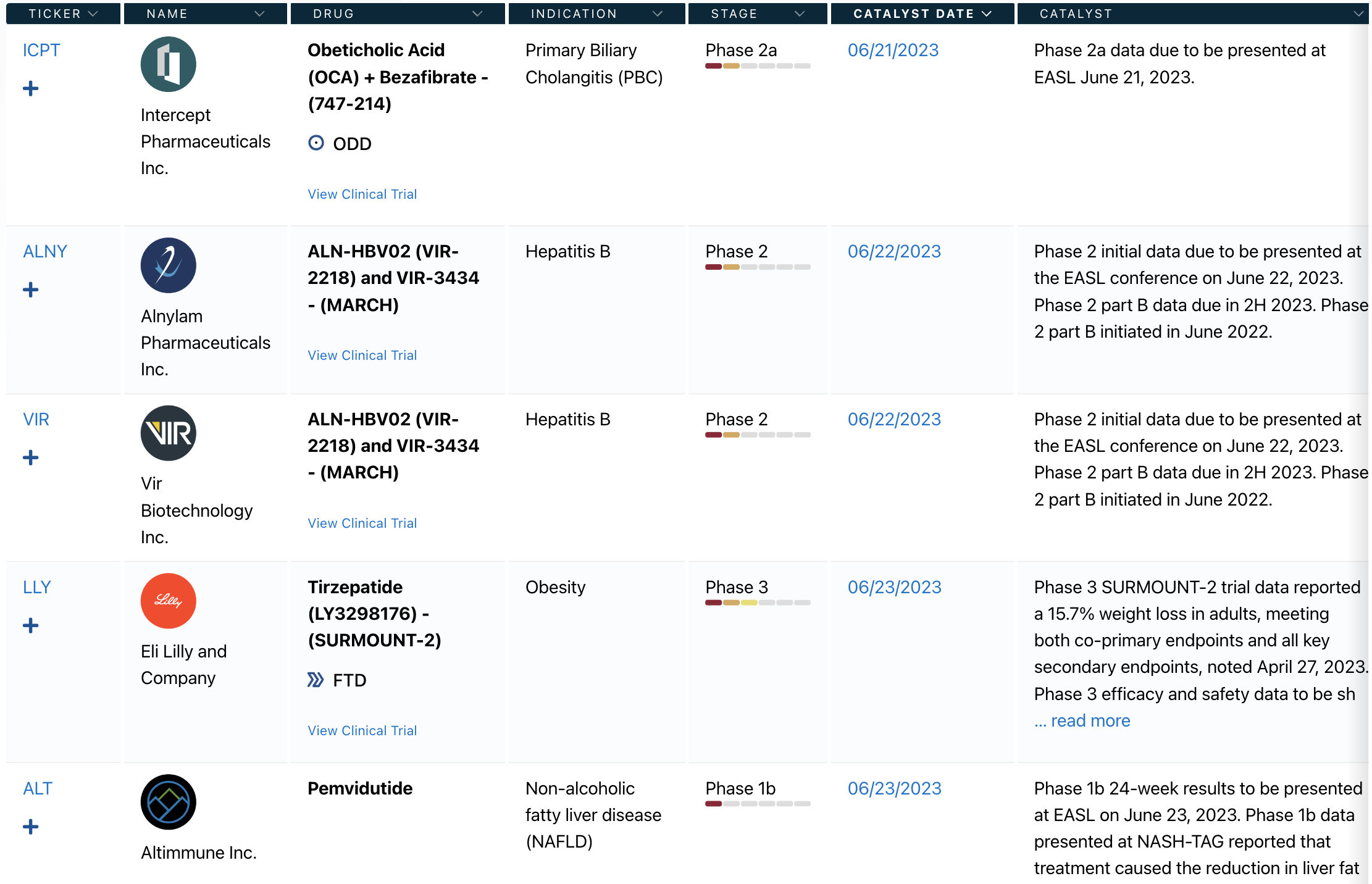
Task: Click the ODD orphan drug designation icon
Action: point(316,143)
